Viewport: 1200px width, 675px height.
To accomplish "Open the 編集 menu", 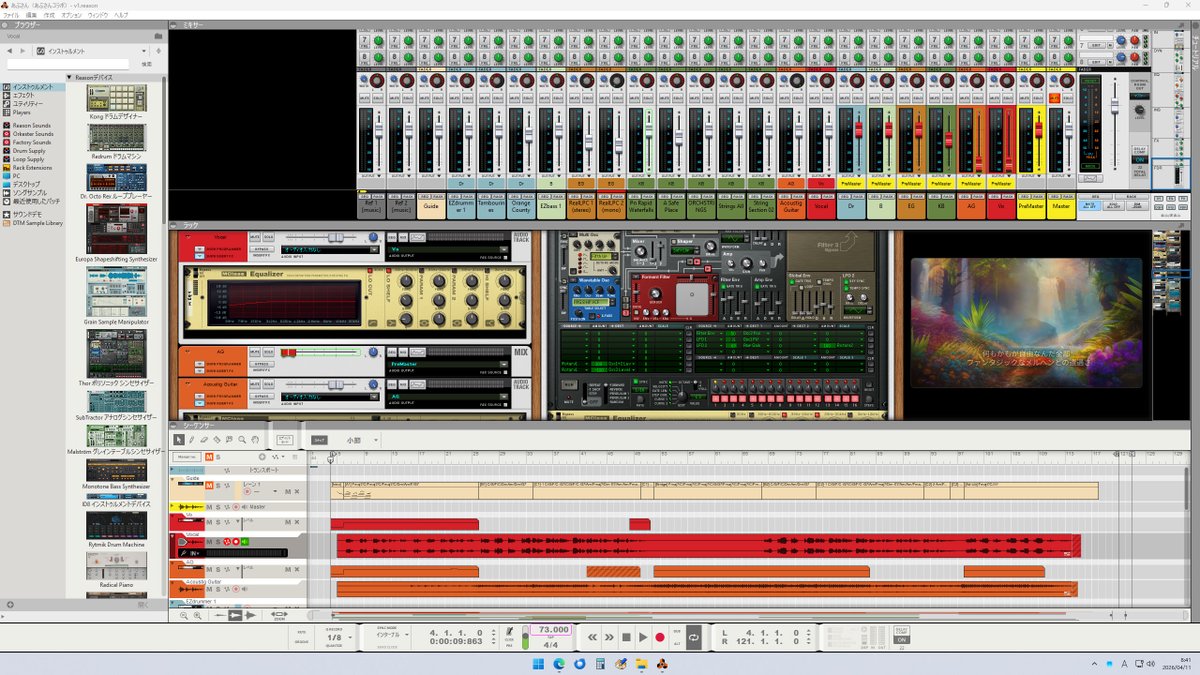I will (32, 16).
